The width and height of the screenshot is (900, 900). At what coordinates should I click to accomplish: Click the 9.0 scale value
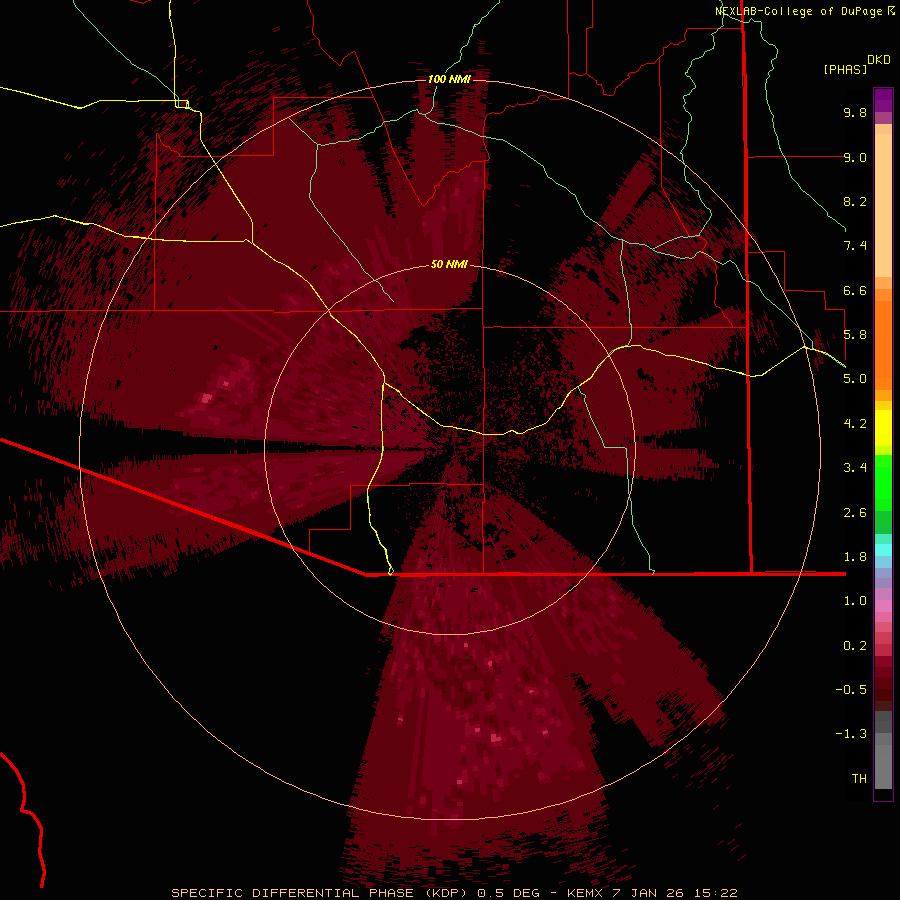[x=855, y=157]
